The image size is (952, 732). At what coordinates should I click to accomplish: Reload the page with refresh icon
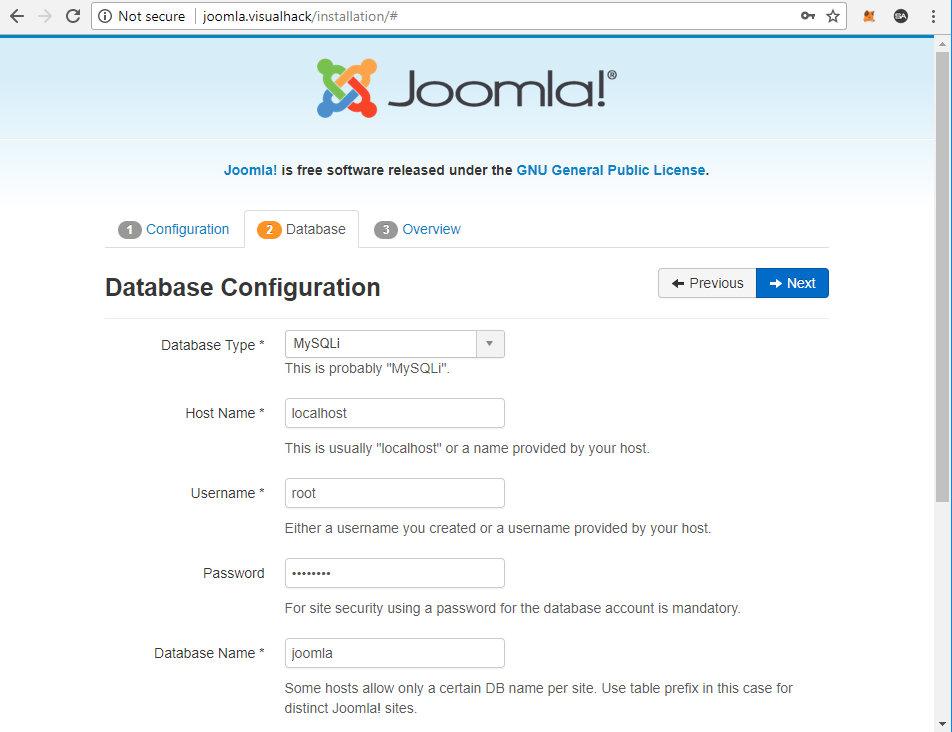pos(73,16)
